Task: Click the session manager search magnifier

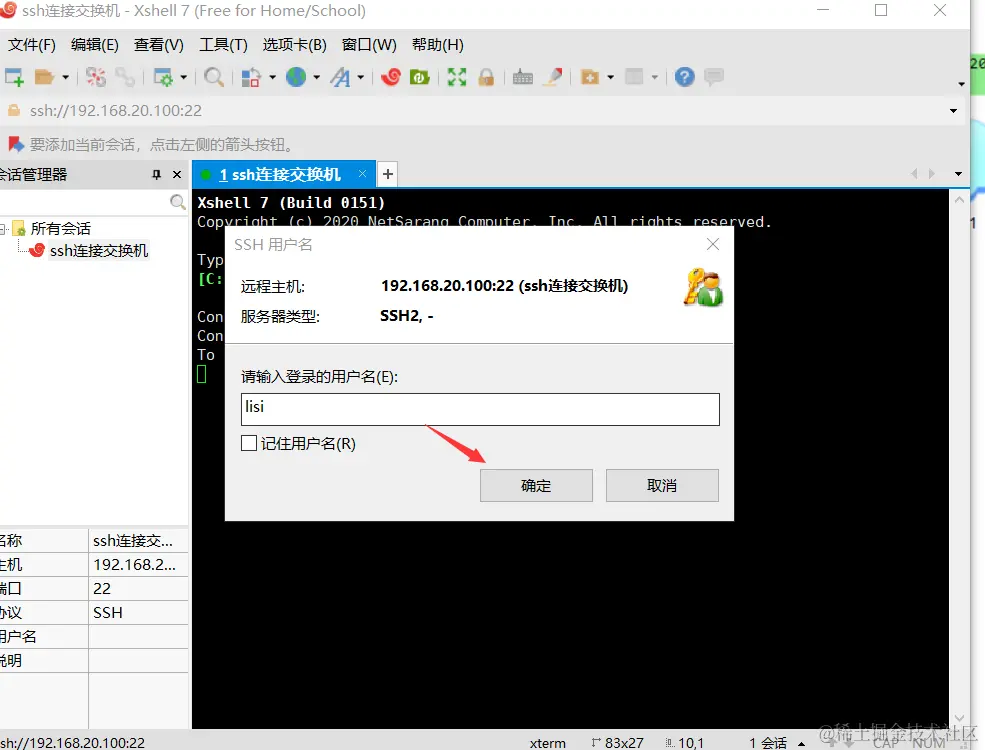Action: pyautogui.click(x=178, y=202)
